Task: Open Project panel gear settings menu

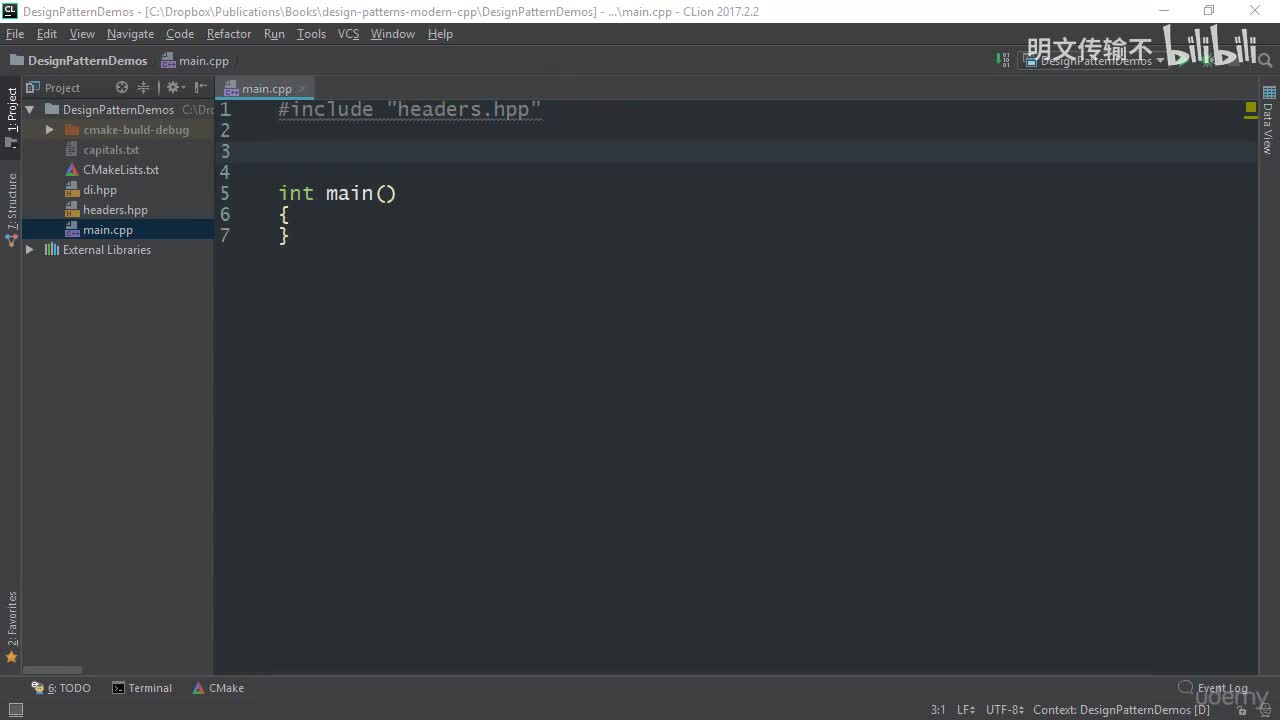Action: pos(174,88)
